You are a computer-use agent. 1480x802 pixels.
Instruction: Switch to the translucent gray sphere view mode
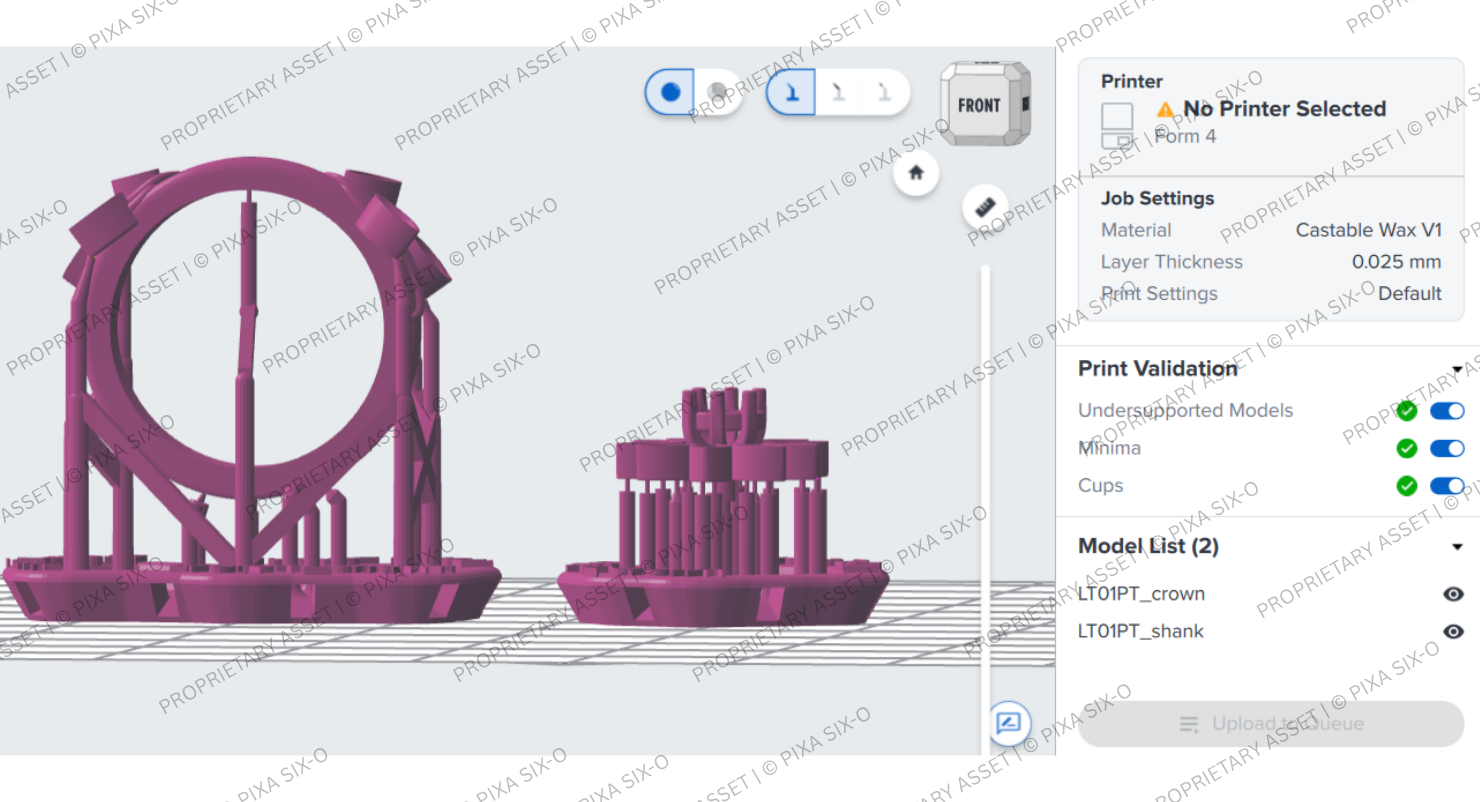(718, 92)
